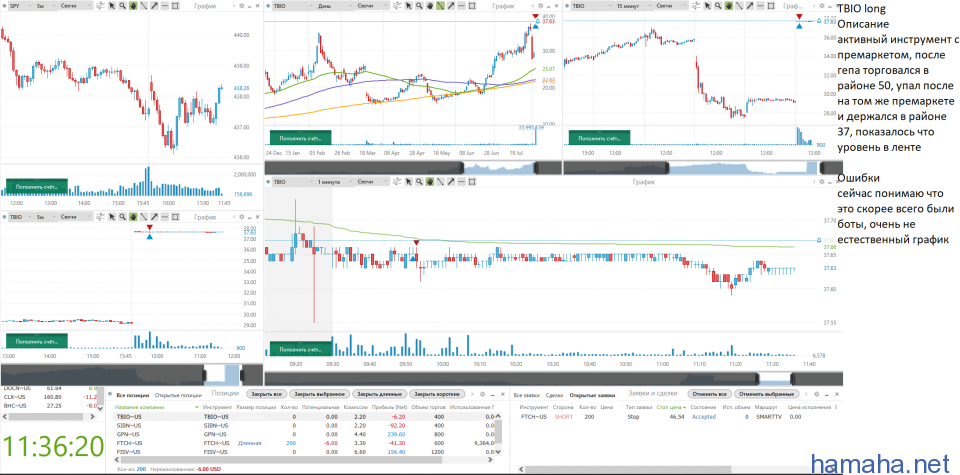Open the SPY chart timeframe dropdown
Image resolution: width=960 pixels, height=475 pixels.
click(x=47, y=6)
